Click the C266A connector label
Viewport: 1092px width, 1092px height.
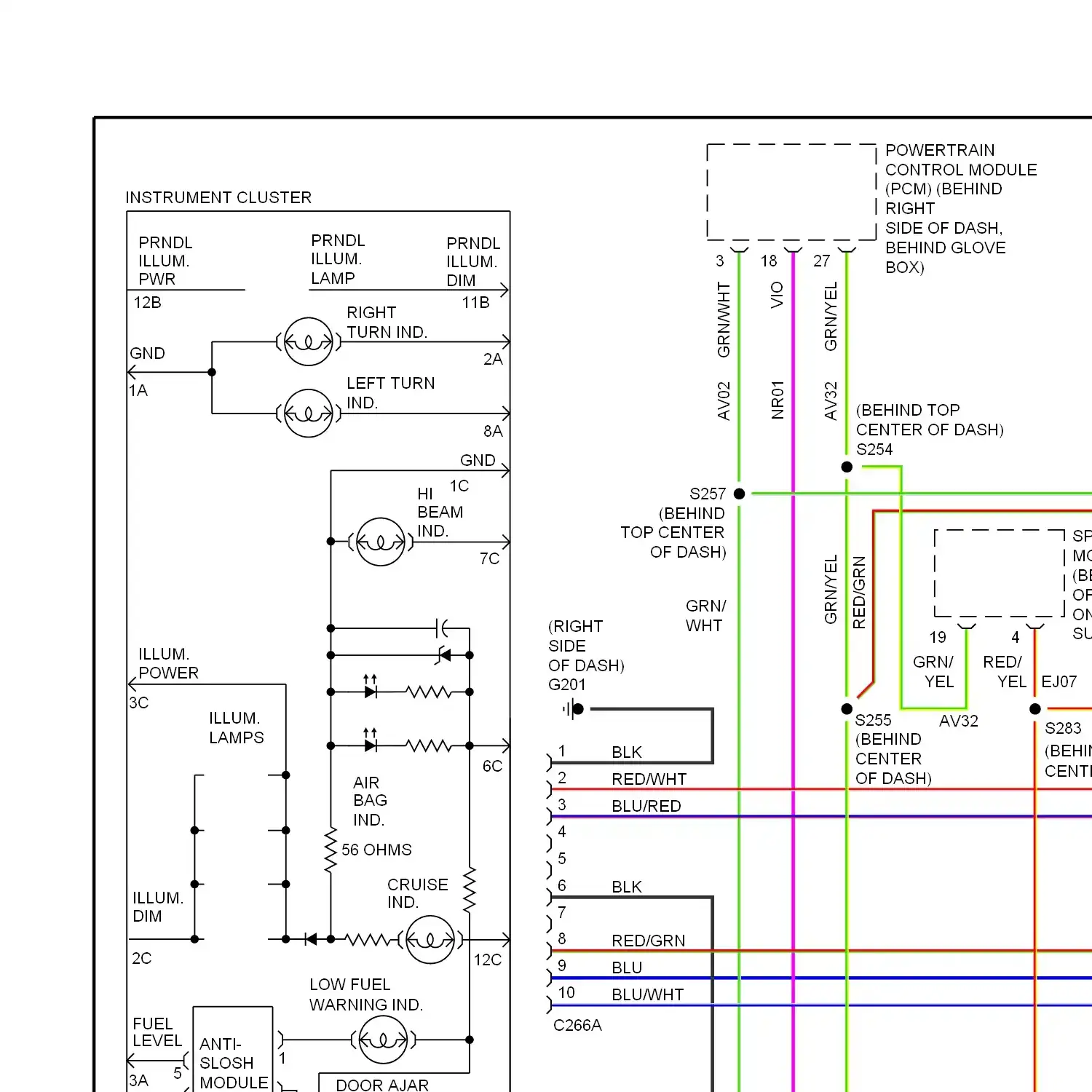(577, 1025)
